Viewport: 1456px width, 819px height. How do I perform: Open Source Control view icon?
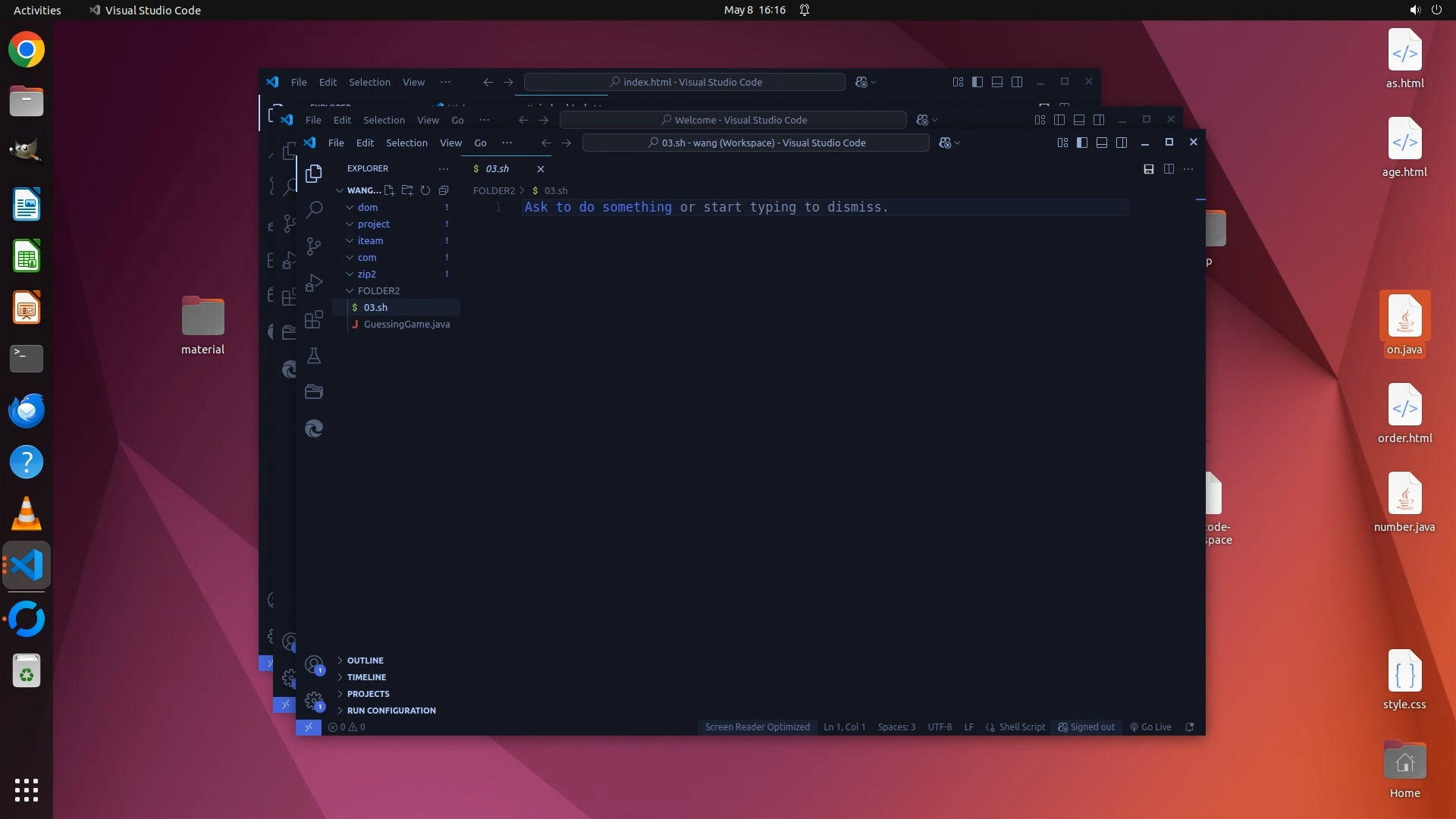pyautogui.click(x=314, y=246)
